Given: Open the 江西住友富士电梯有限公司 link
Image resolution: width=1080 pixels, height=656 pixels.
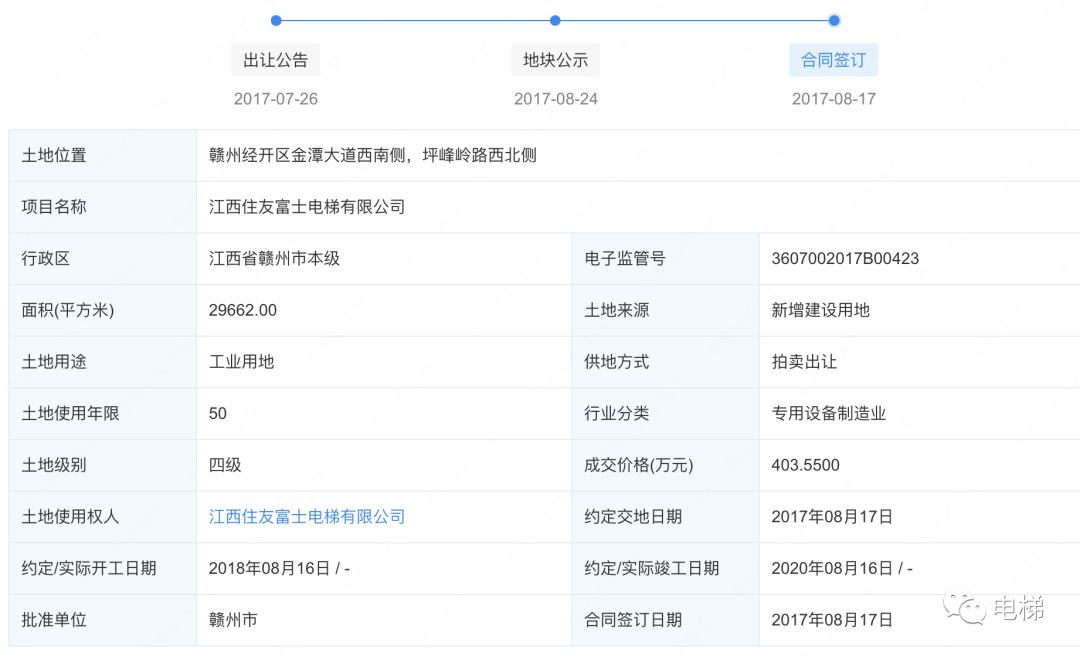Looking at the screenshot, I should tap(306, 517).
